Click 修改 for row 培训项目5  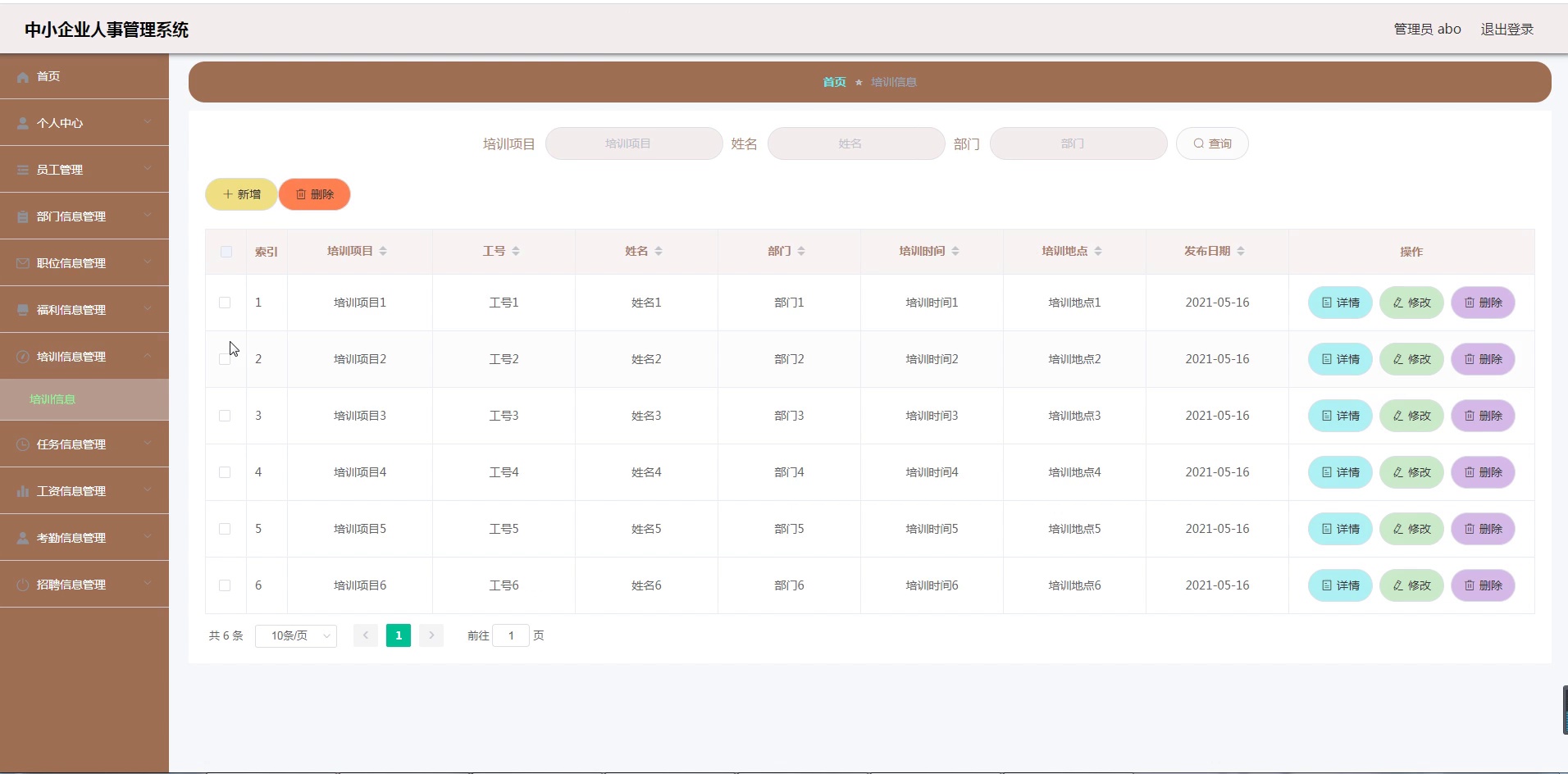tap(1411, 529)
